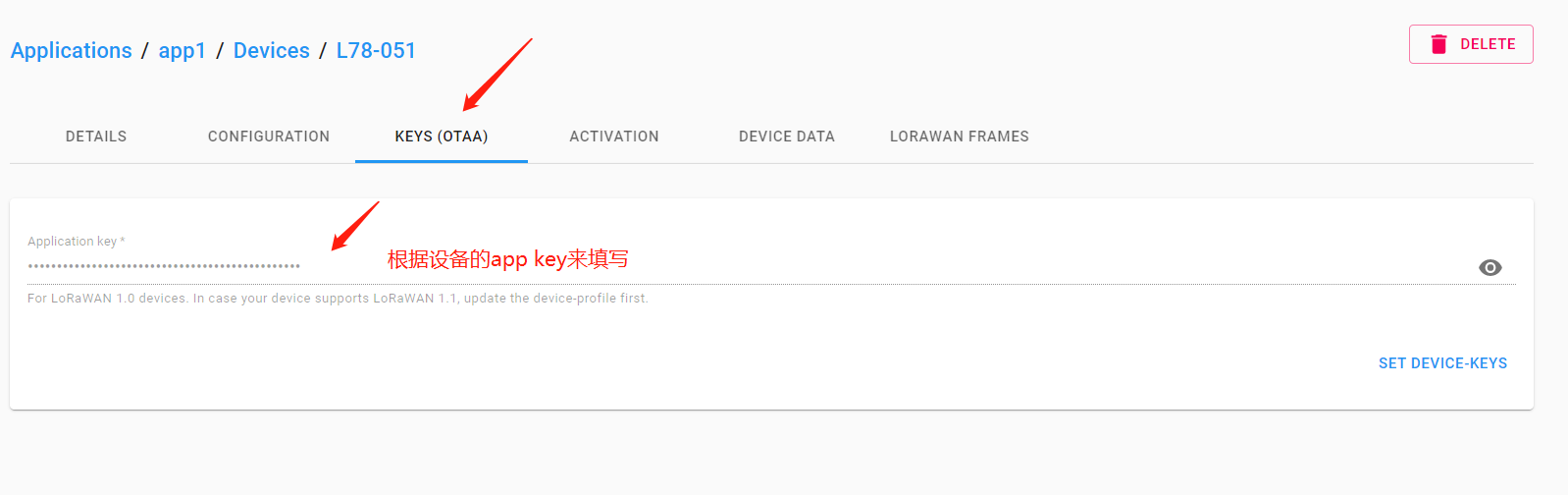Click red arrow pointing at Application key
The width and height of the screenshot is (1568, 495).
pyautogui.click(x=354, y=227)
